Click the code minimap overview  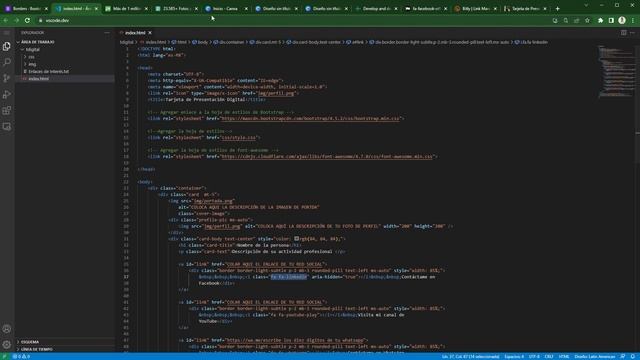coord(616,71)
